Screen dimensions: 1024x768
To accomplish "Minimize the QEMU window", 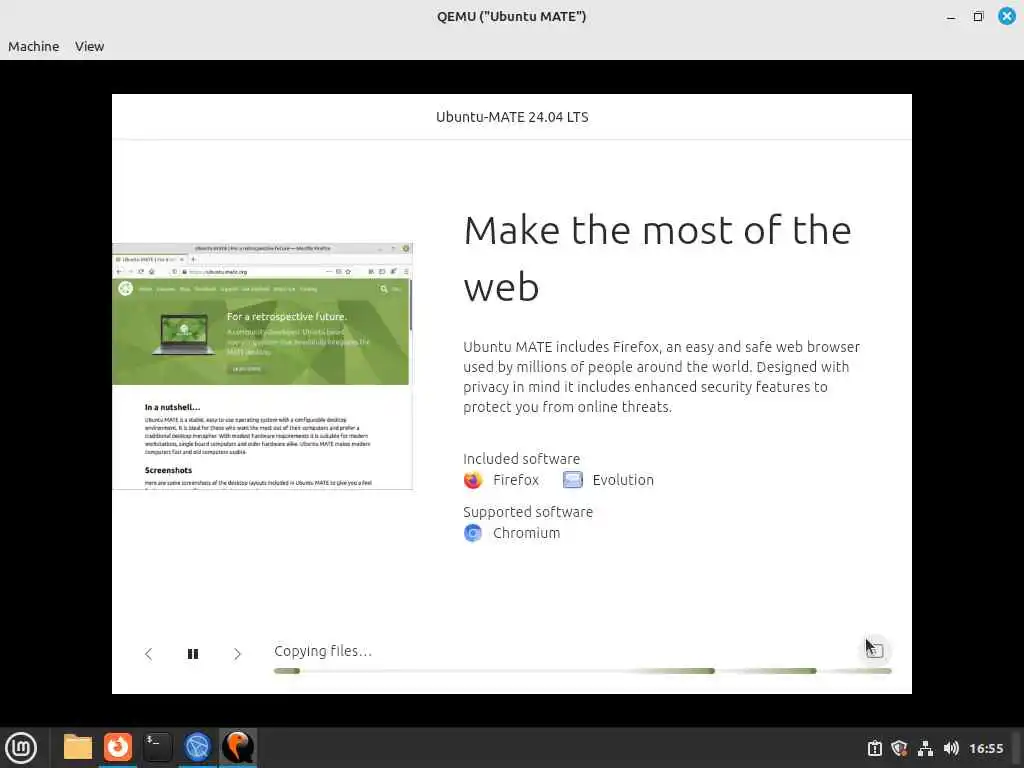I will 951,17.
